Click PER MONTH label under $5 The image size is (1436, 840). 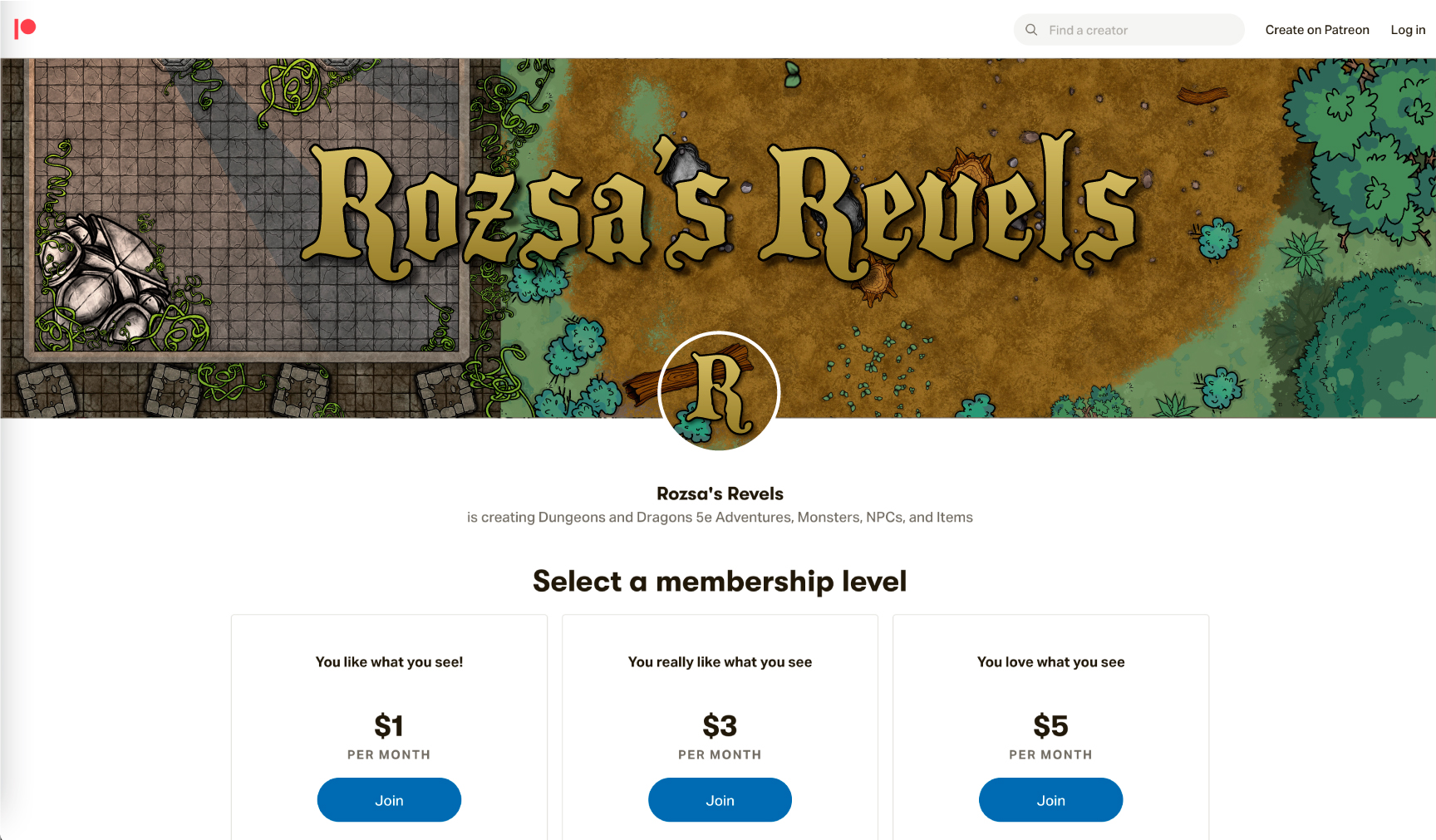click(x=1050, y=754)
